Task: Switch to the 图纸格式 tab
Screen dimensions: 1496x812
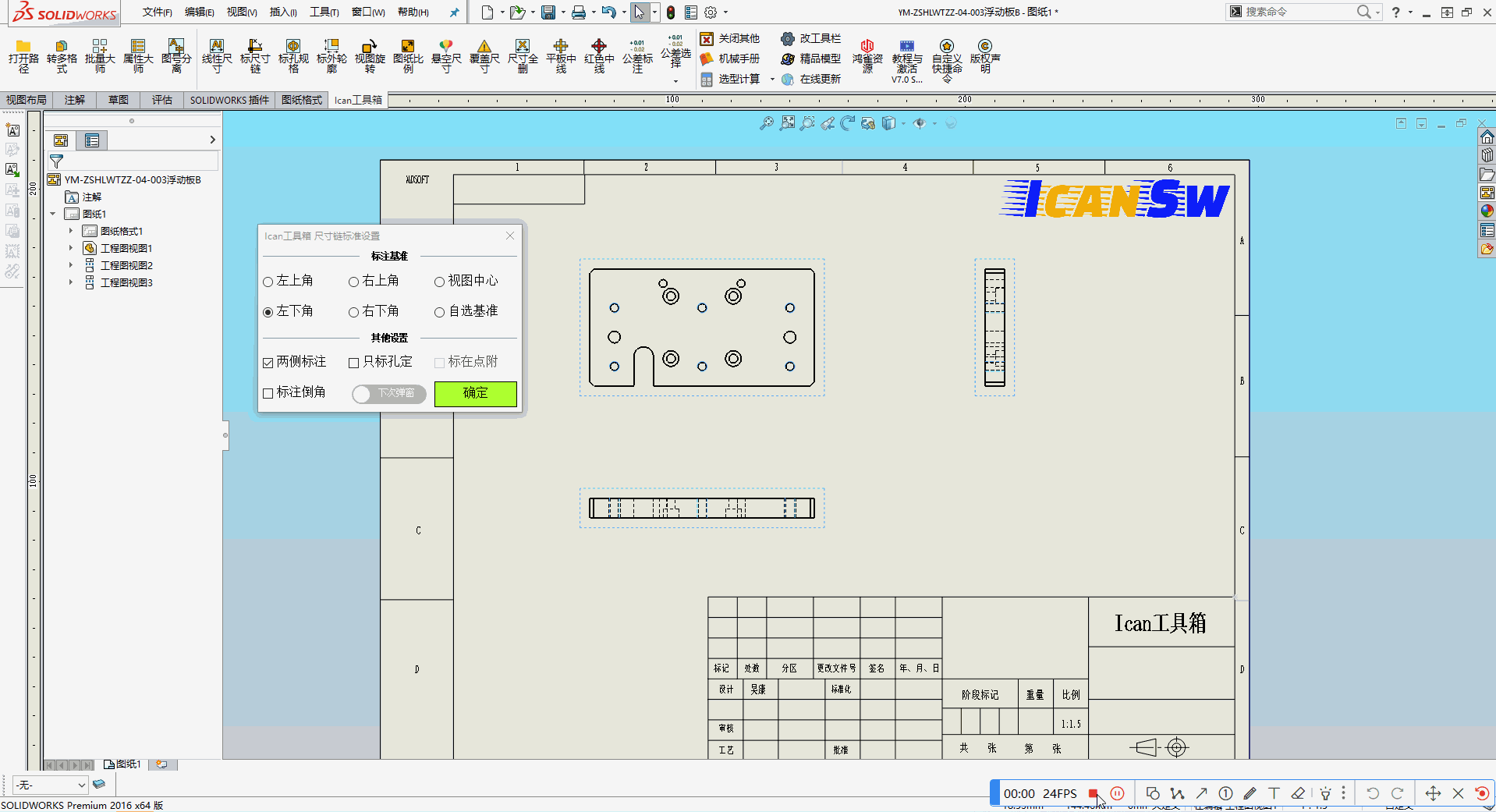Action: tap(302, 100)
